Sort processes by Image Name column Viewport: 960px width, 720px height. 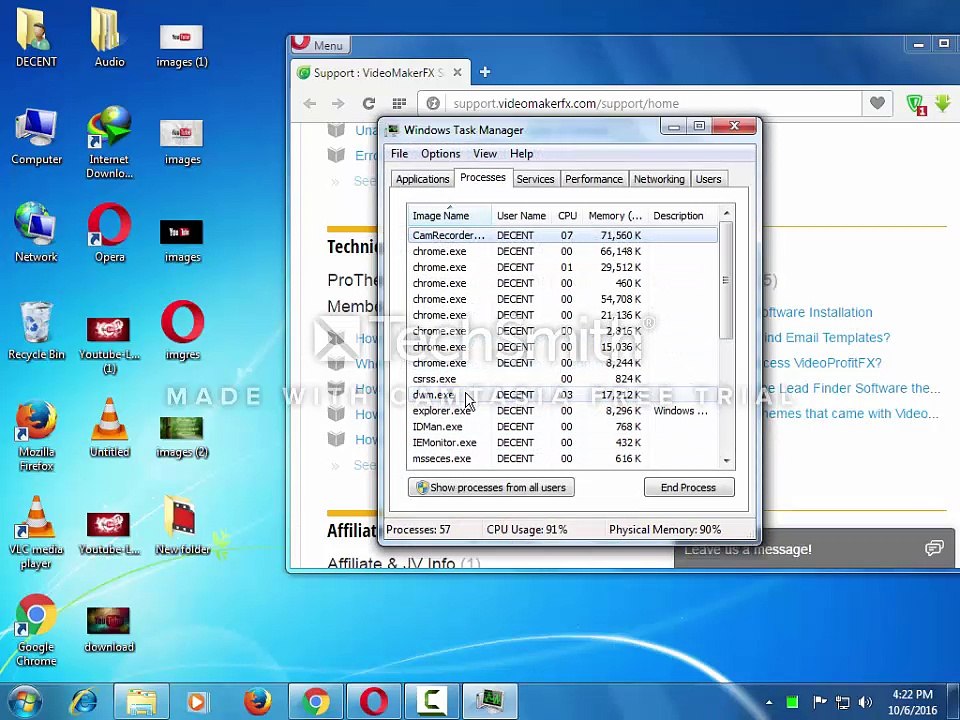pos(449,216)
